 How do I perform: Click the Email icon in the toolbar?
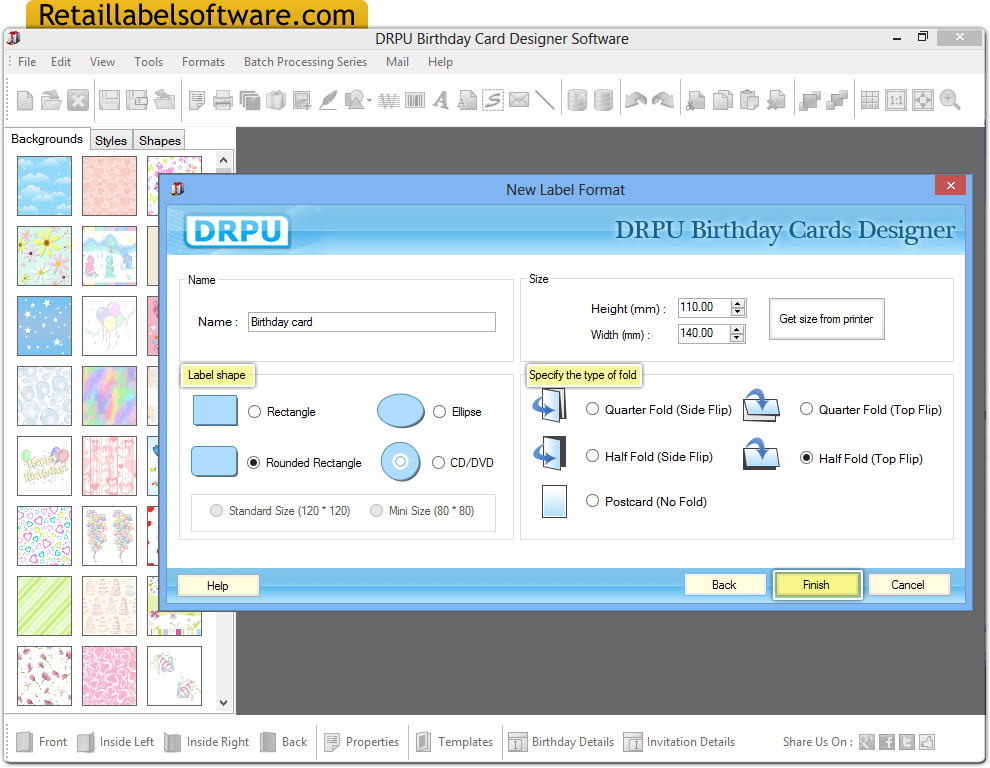point(519,100)
